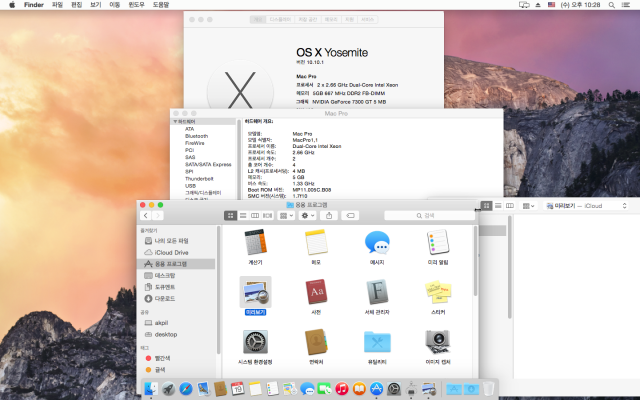640x400 pixels.
Task: Select column view in the Preview iCloud window
Action: pyautogui.click(x=510, y=206)
